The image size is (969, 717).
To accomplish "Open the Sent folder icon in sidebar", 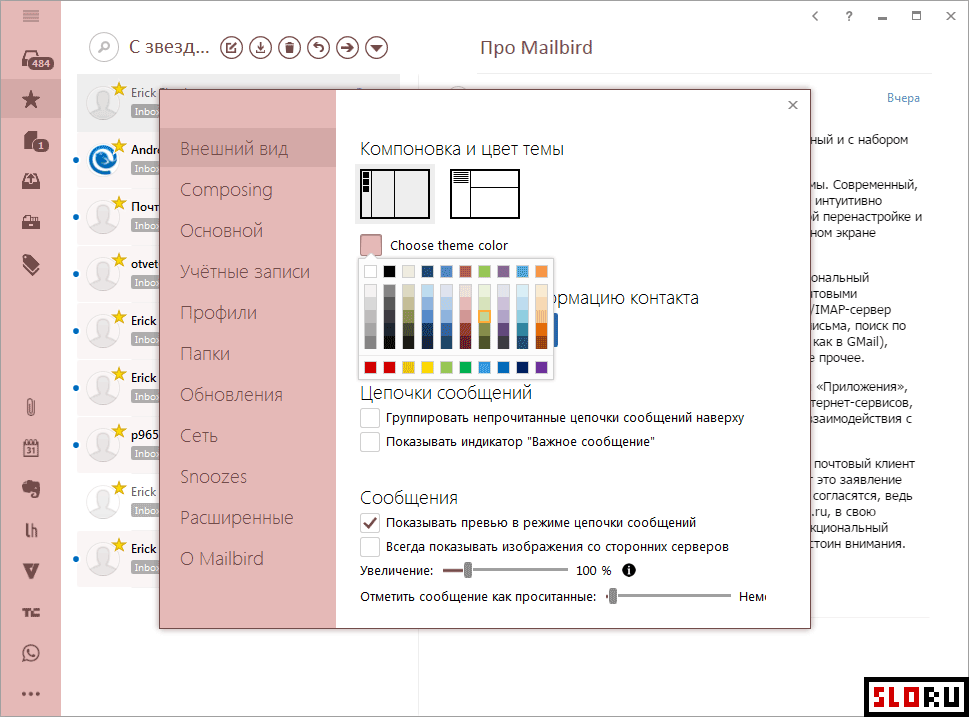I will pos(31,180).
